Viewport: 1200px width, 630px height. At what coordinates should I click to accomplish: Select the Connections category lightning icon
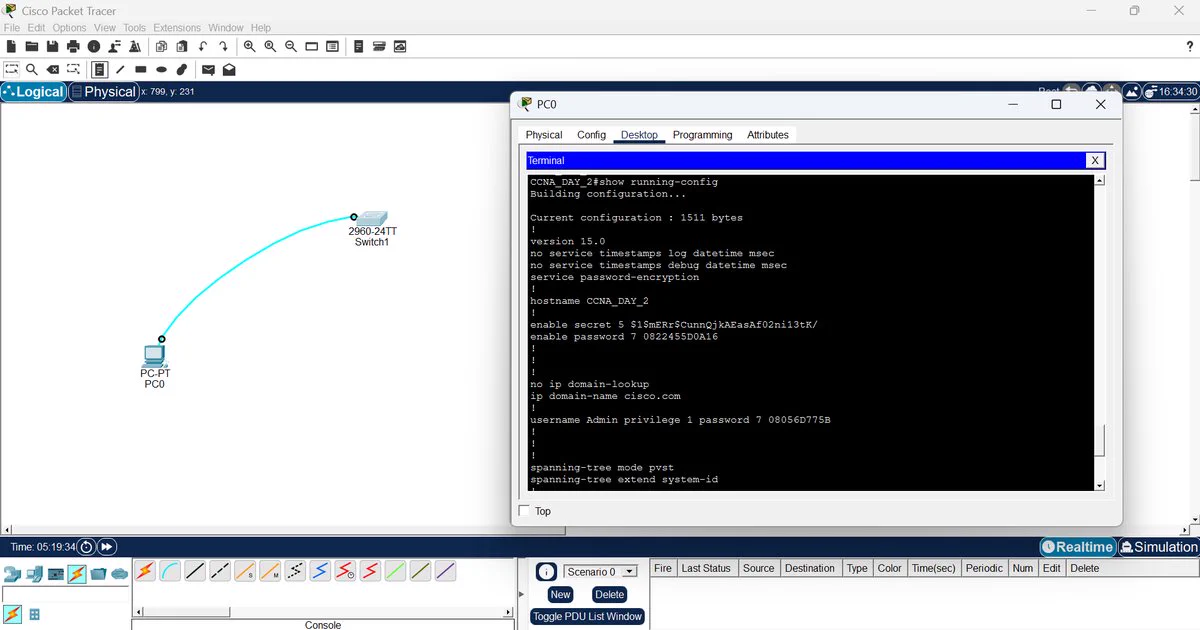pos(77,574)
